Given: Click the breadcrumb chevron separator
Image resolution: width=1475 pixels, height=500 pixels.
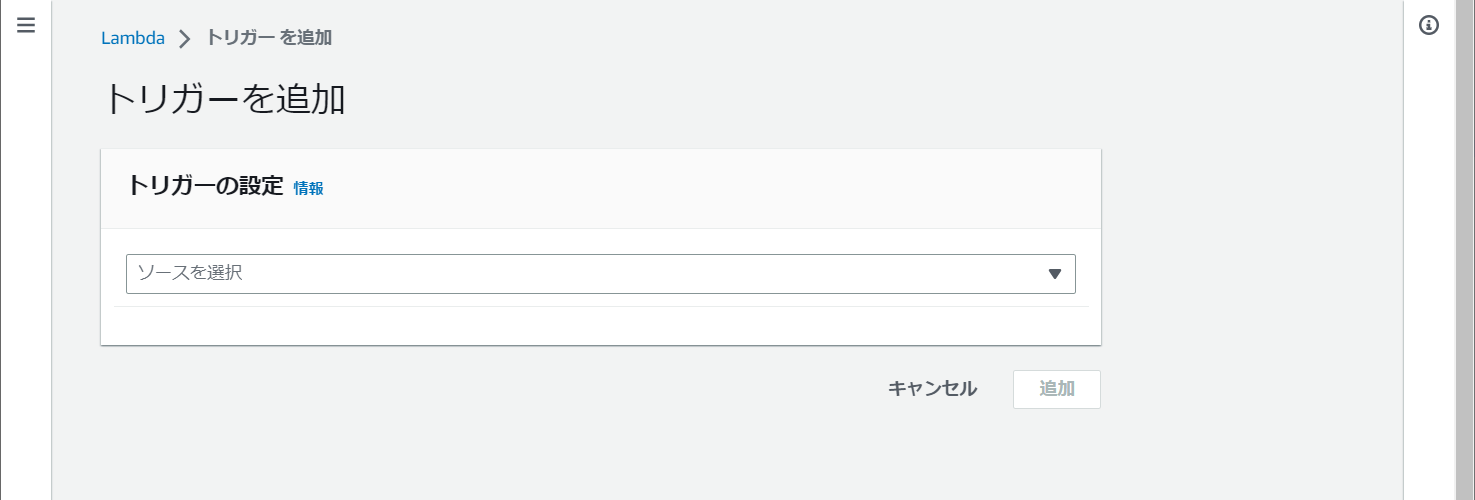Looking at the screenshot, I should [184, 39].
